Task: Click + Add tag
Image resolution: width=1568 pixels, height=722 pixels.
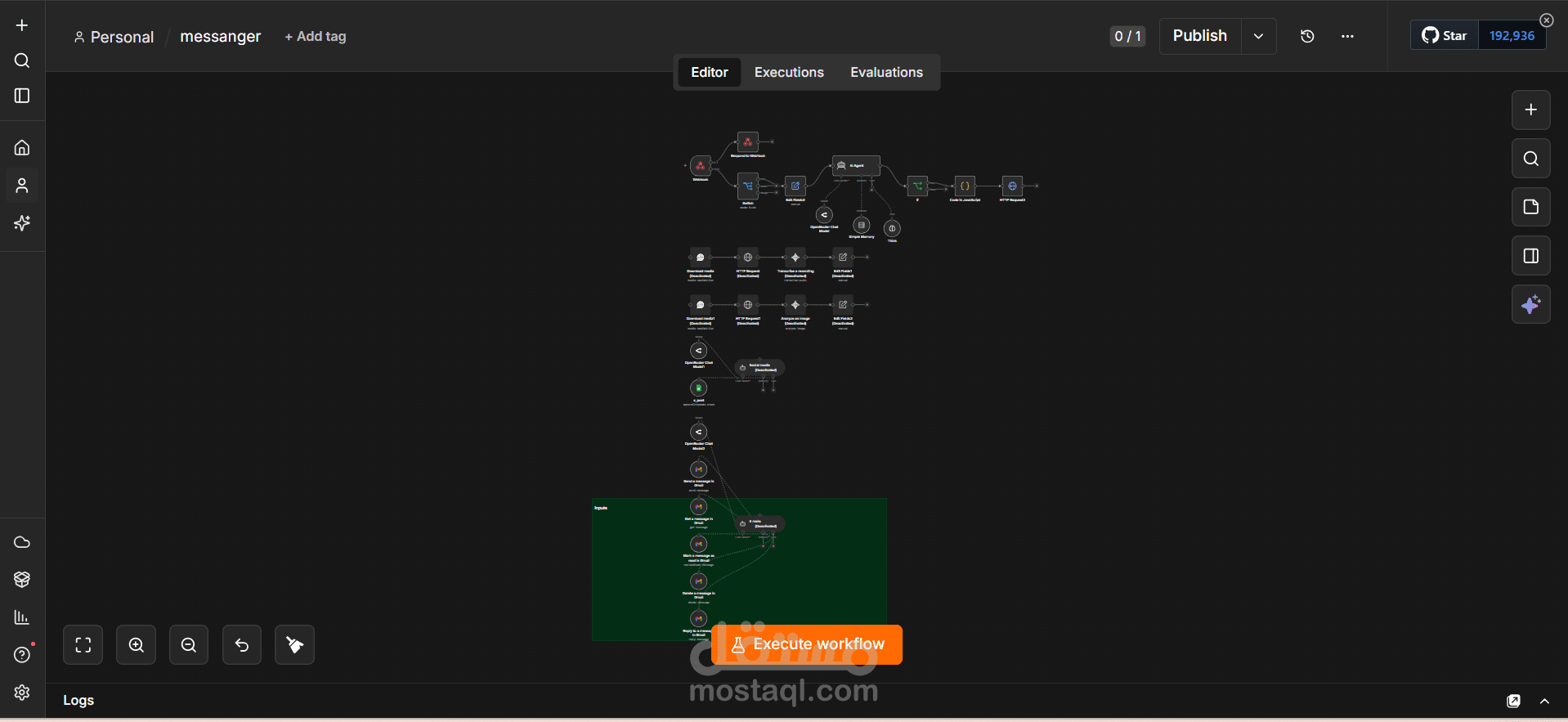Action: pyautogui.click(x=316, y=37)
